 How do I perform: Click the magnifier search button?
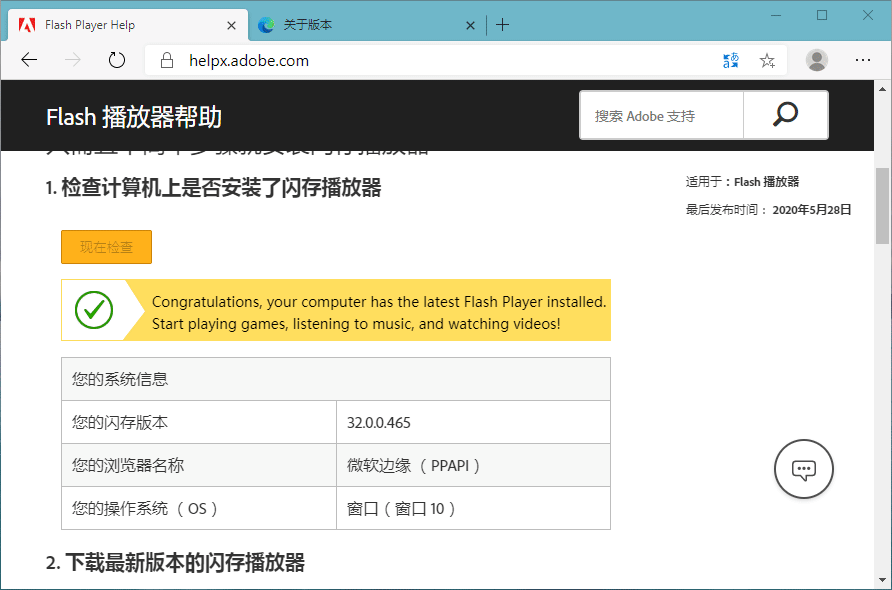(786, 115)
